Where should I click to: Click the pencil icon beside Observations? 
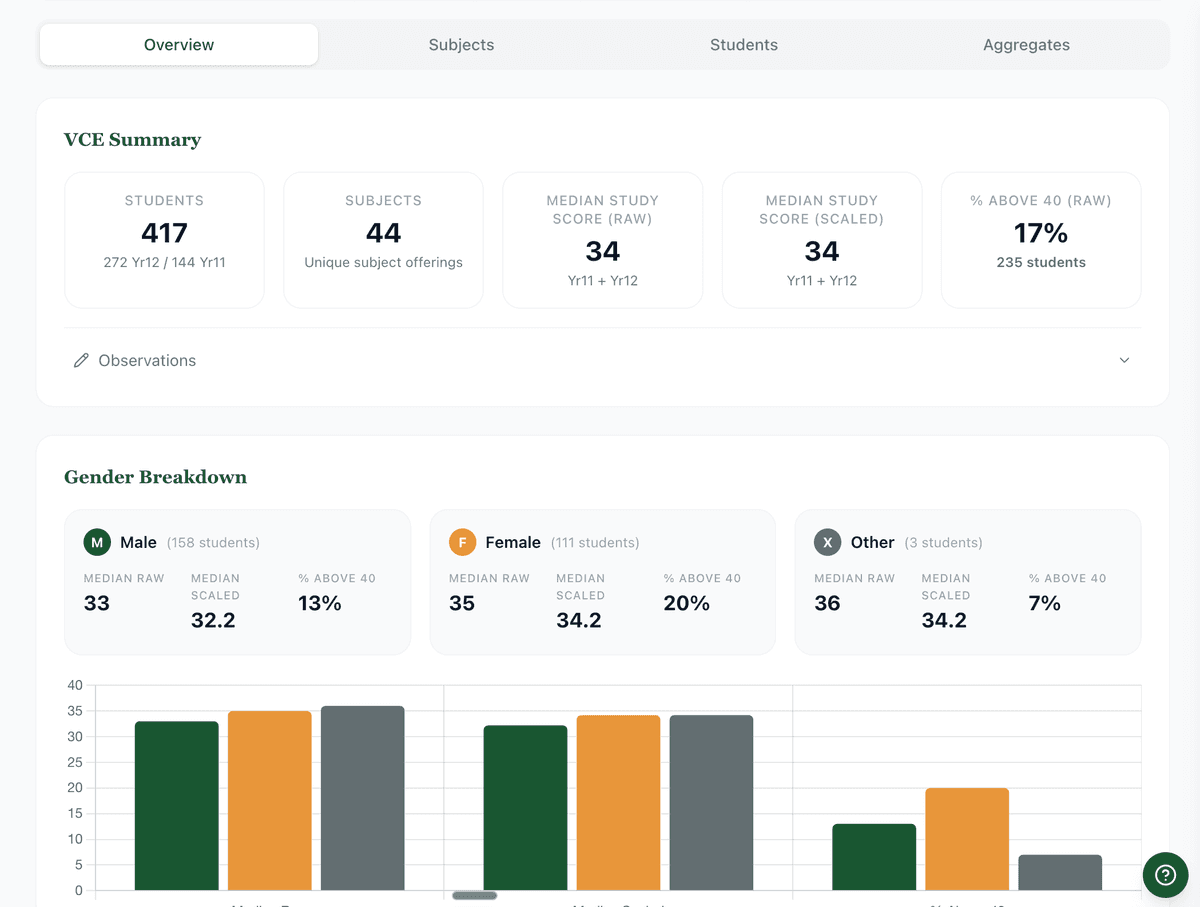[81, 360]
